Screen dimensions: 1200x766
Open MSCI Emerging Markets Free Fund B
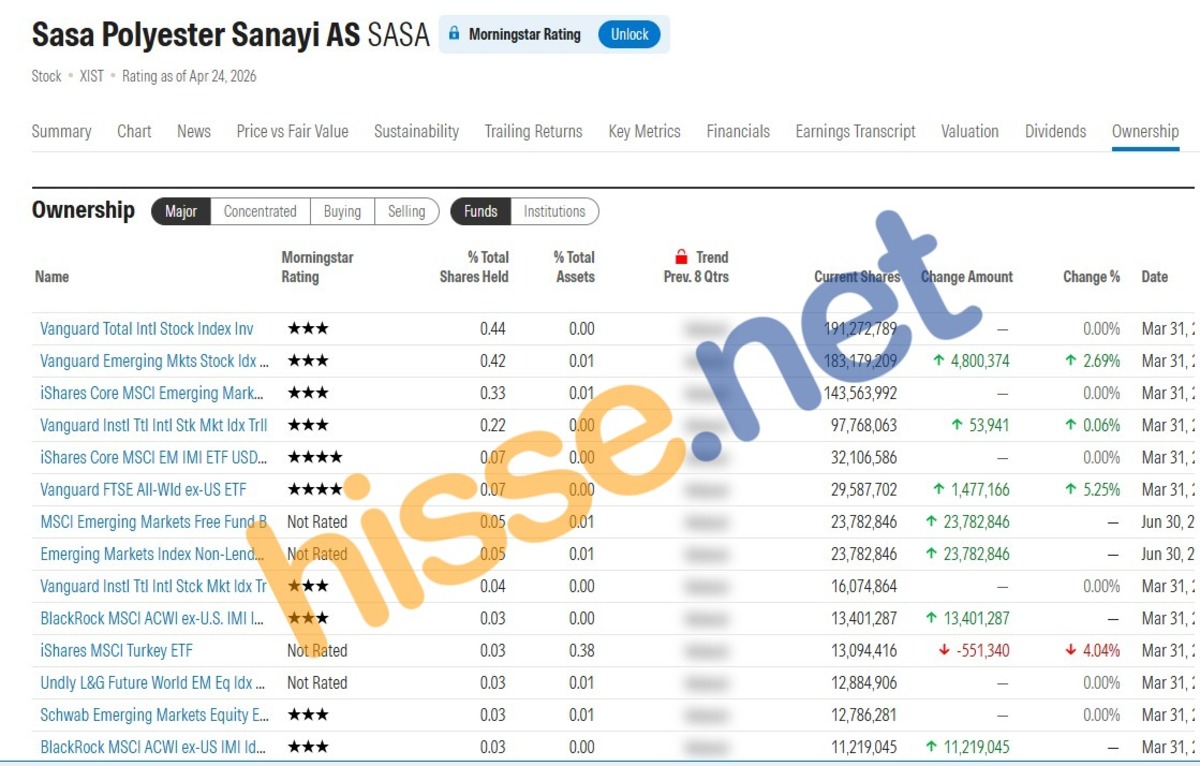point(154,521)
